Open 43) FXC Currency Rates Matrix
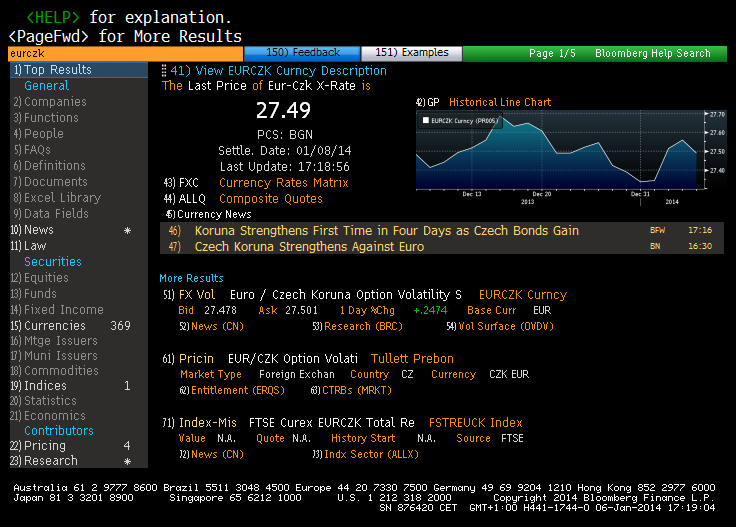The height and width of the screenshot is (527, 736). (x=256, y=183)
